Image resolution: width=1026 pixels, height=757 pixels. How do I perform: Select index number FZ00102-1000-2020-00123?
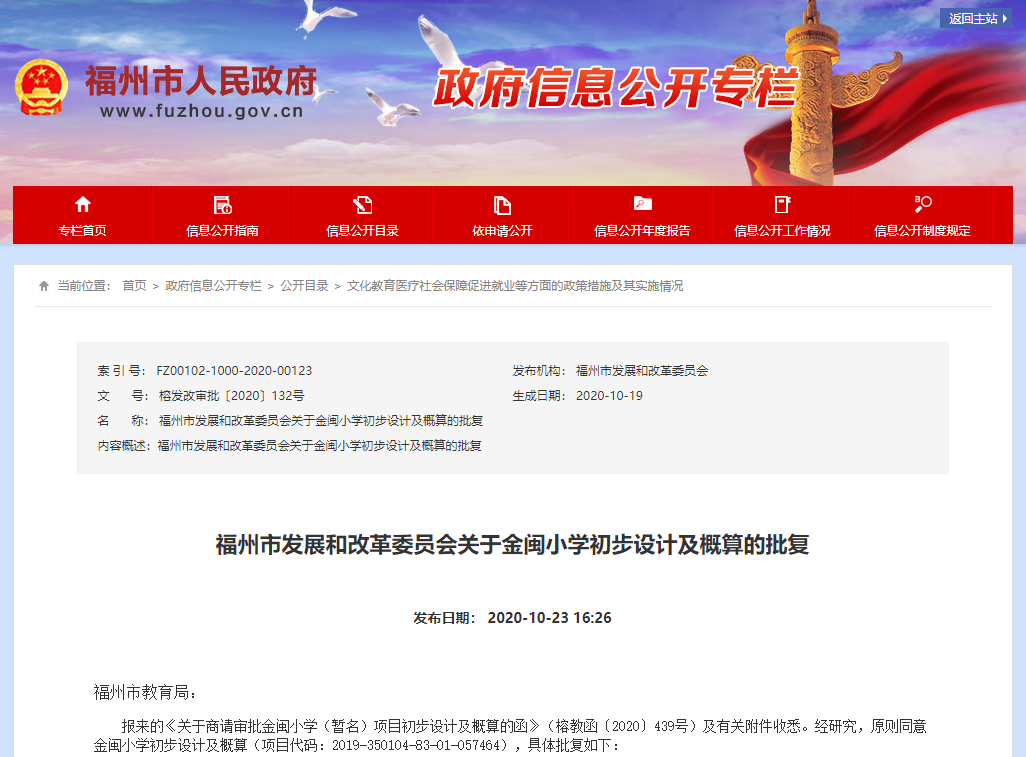tap(234, 371)
